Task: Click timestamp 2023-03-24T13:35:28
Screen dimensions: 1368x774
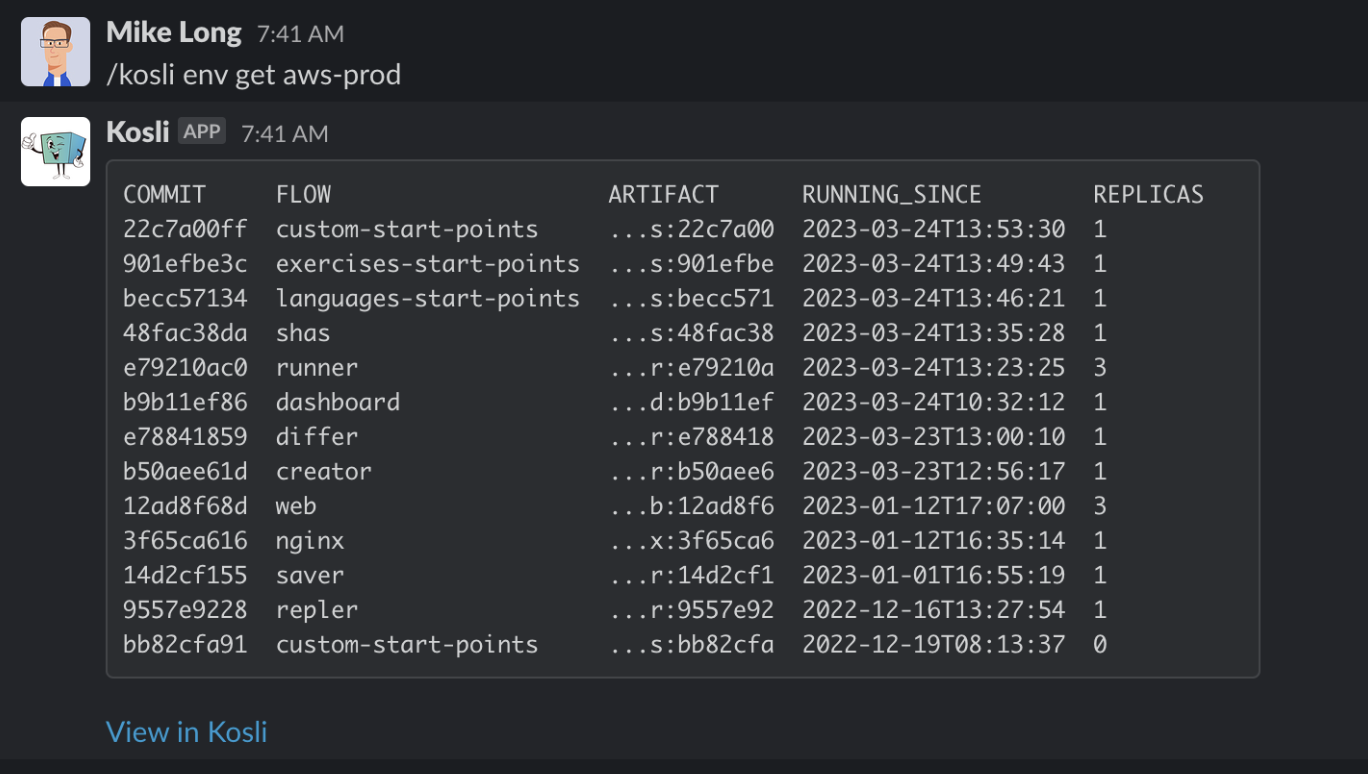Action: coord(933,333)
